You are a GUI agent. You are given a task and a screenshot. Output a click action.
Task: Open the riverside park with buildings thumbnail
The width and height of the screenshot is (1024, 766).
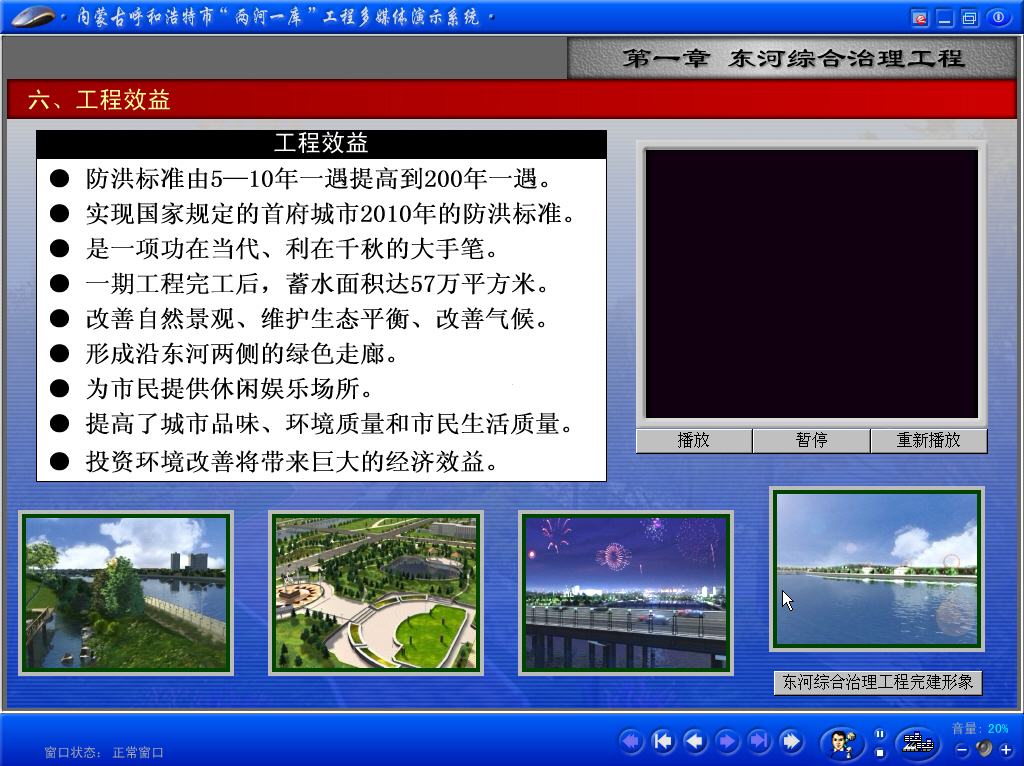(x=126, y=593)
